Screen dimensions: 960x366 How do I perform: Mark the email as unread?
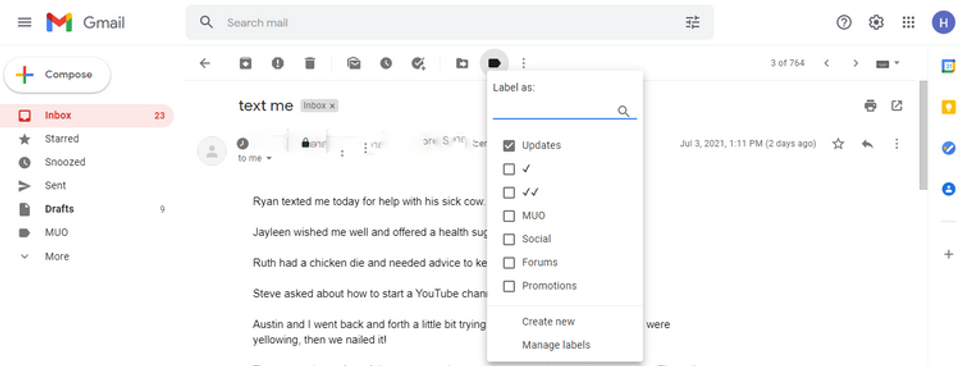[x=354, y=63]
